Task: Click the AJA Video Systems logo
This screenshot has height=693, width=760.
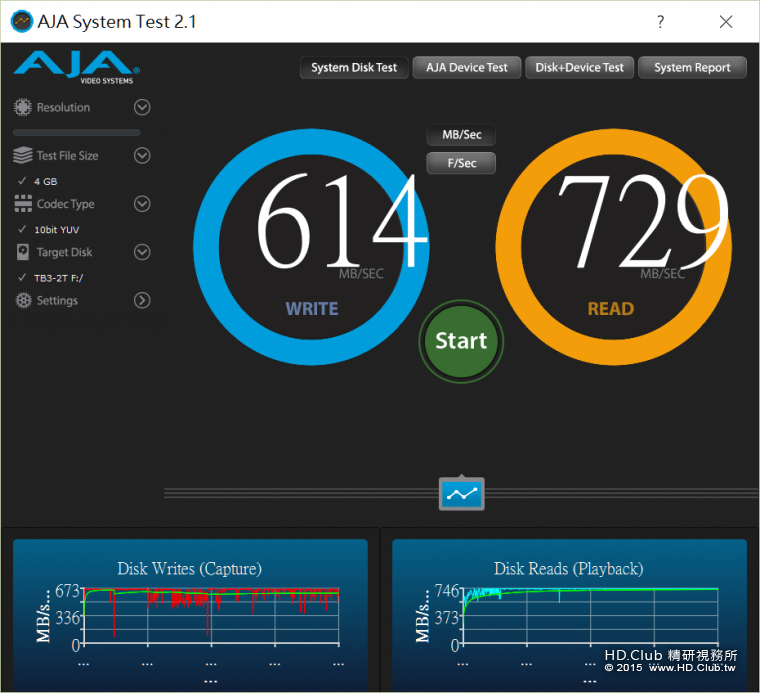Action: [x=76, y=67]
